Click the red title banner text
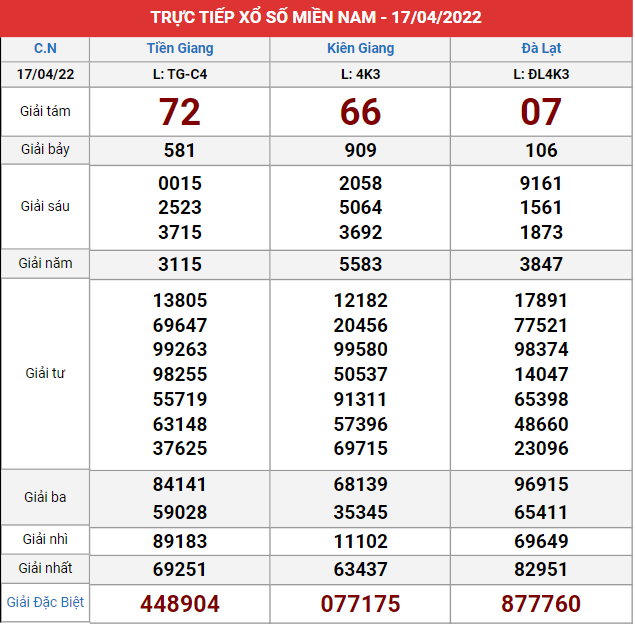Viewport: 635px width, 626px height. tap(316, 18)
